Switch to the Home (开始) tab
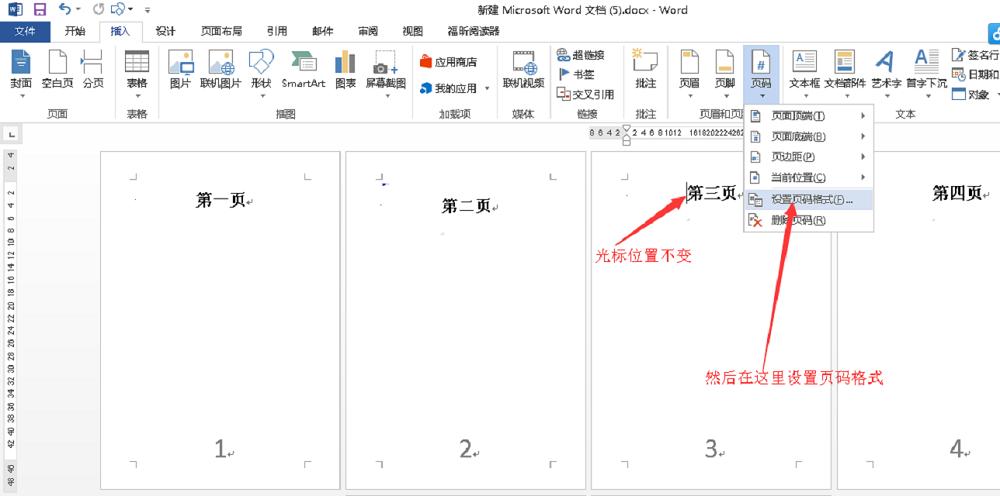The image size is (1000, 496). pos(75,31)
